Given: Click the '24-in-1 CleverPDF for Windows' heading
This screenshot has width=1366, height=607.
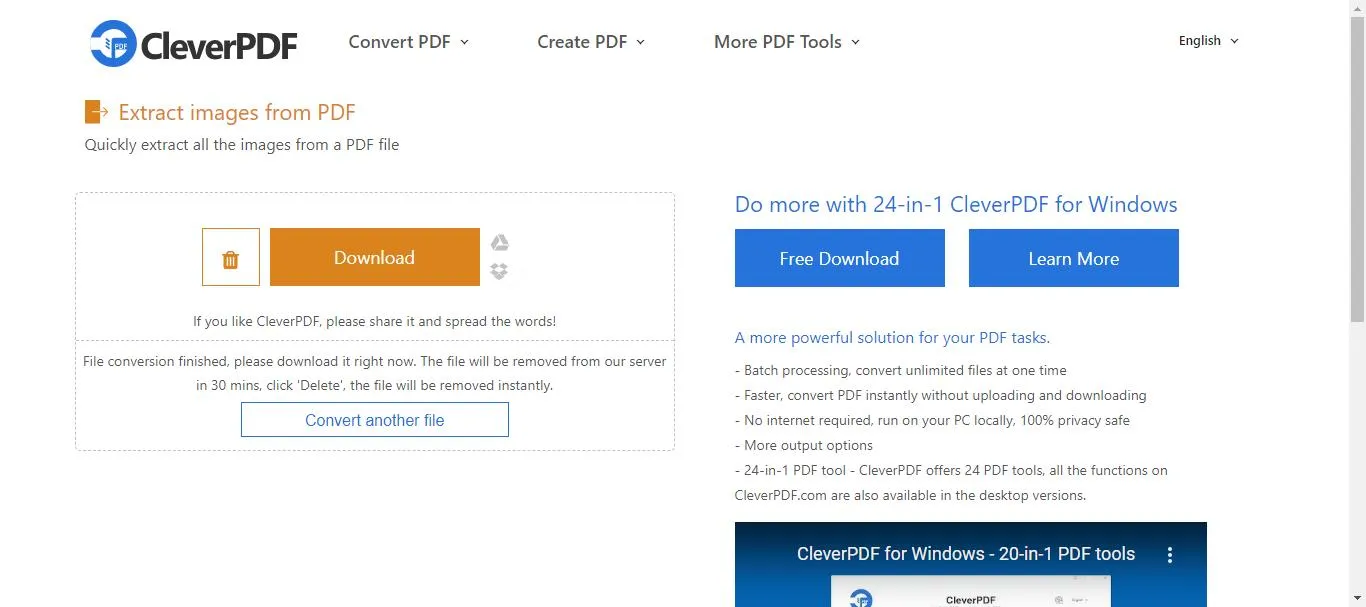Looking at the screenshot, I should pyautogui.click(x=955, y=205).
